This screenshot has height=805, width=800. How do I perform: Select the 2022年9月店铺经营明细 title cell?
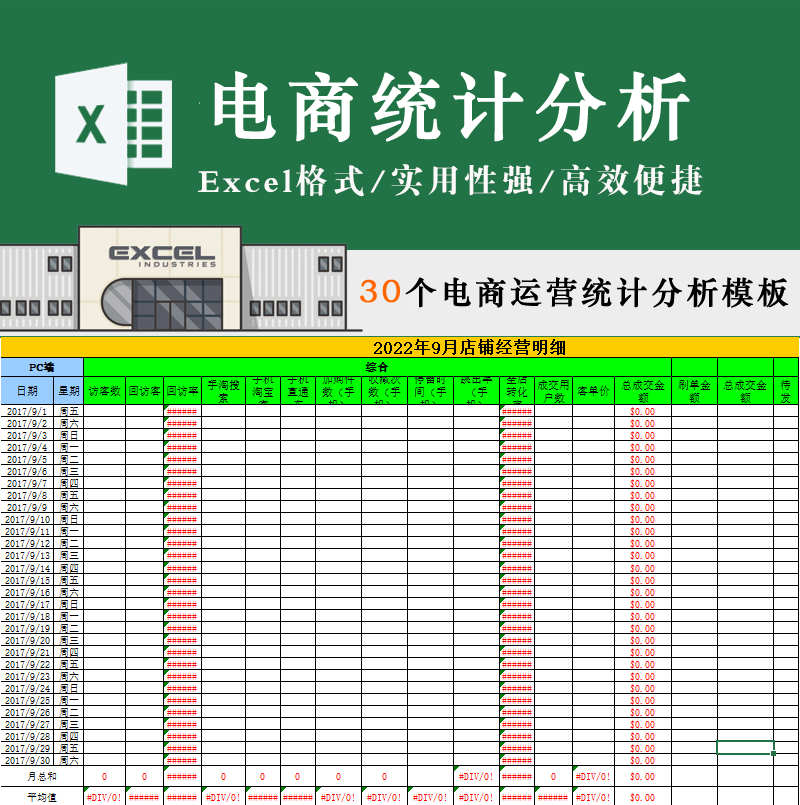[400, 348]
